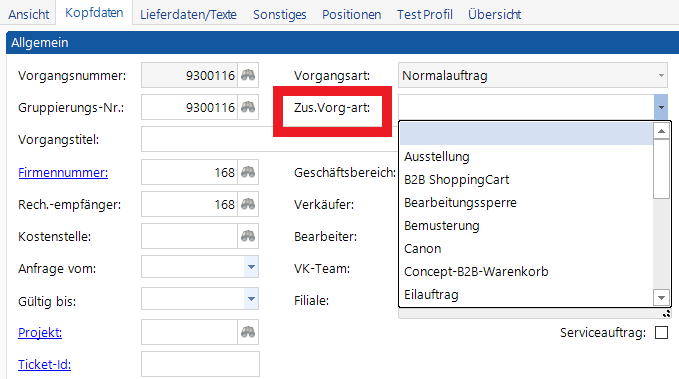Switch to Test Profil tab

point(424,14)
